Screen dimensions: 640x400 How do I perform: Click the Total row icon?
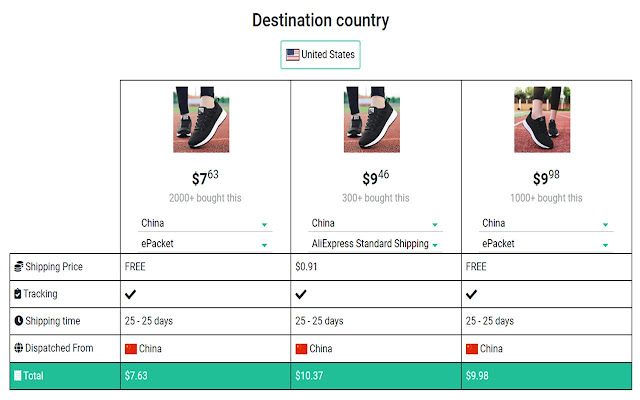(x=17, y=375)
